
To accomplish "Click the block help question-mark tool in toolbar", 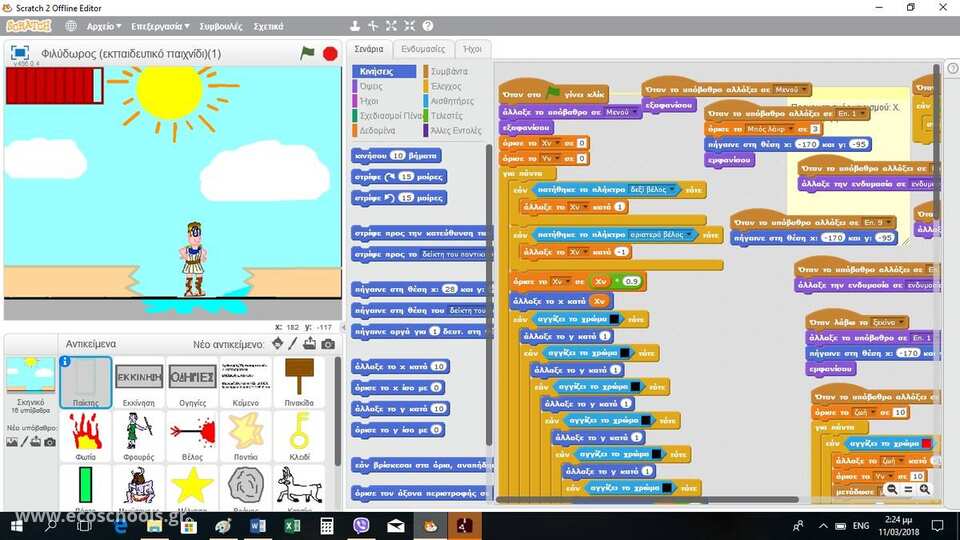I will (428, 26).
